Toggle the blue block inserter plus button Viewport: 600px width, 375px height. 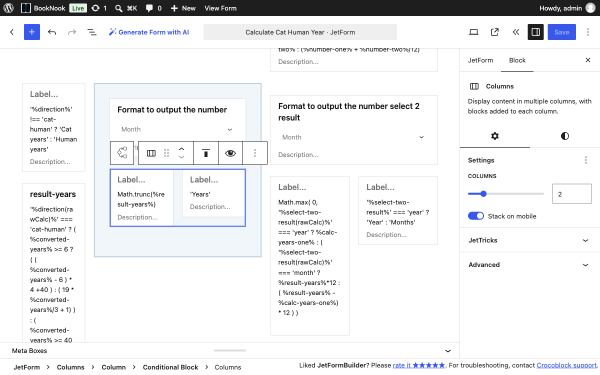tap(32, 32)
